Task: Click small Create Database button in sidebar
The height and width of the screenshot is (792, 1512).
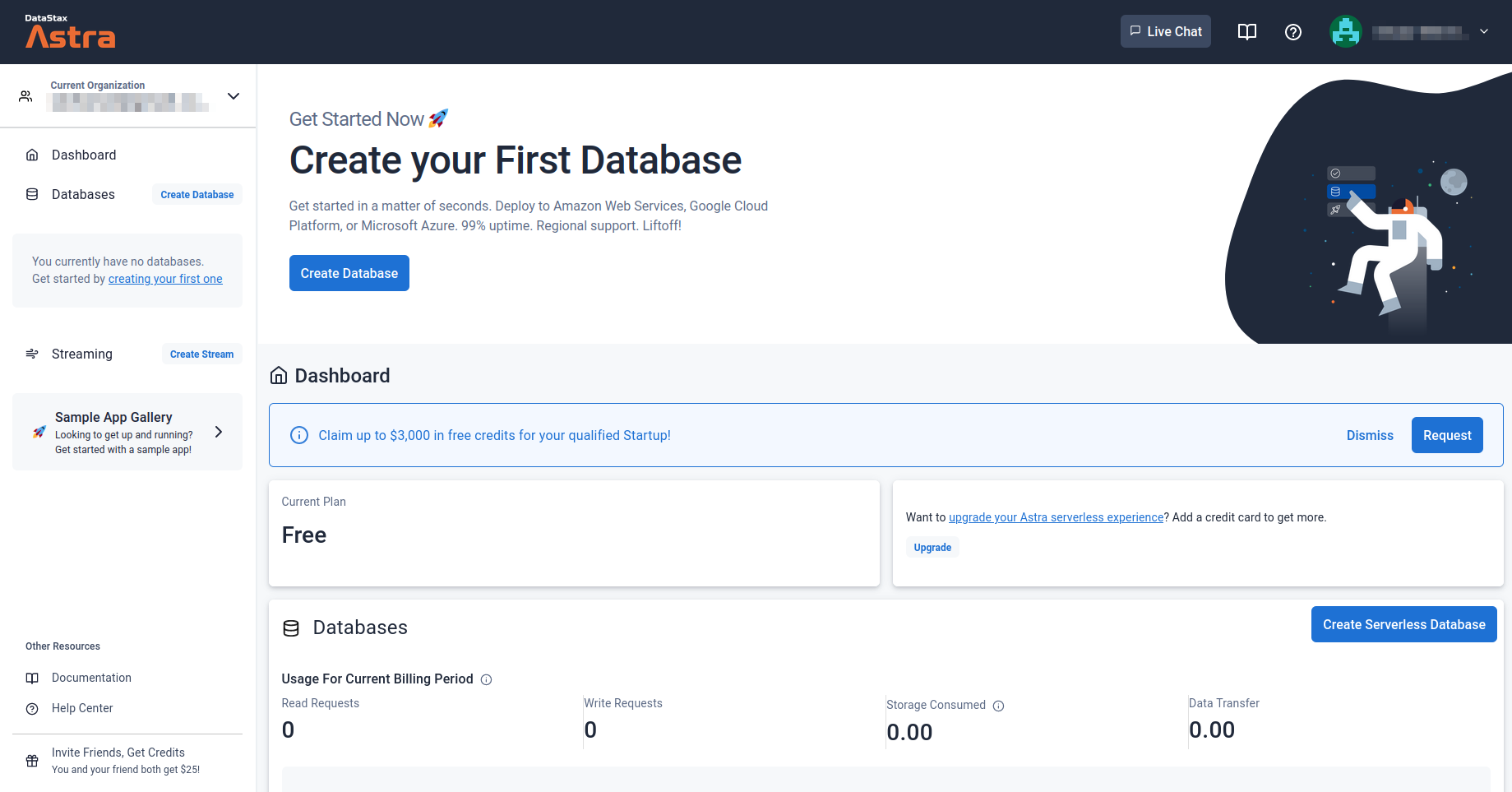Action: (x=197, y=195)
